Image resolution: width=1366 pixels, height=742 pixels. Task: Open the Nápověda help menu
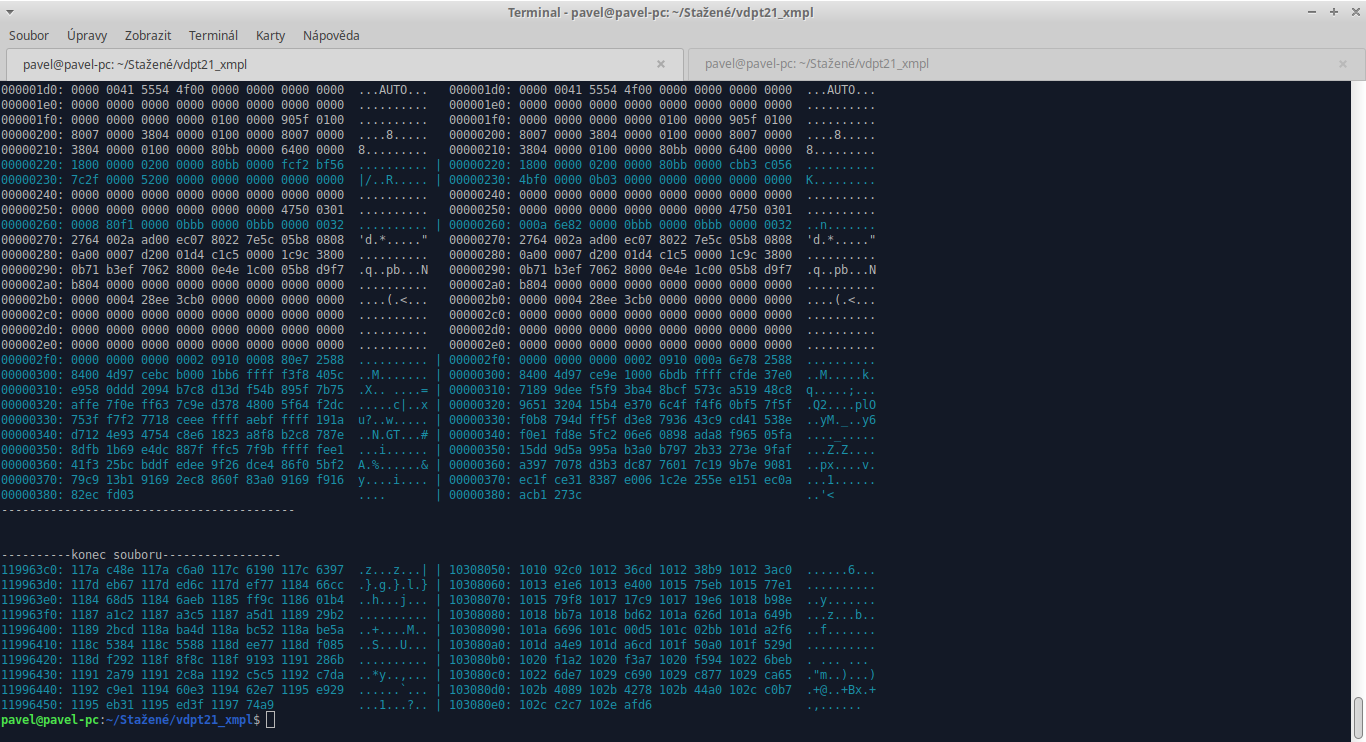pos(329,35)
